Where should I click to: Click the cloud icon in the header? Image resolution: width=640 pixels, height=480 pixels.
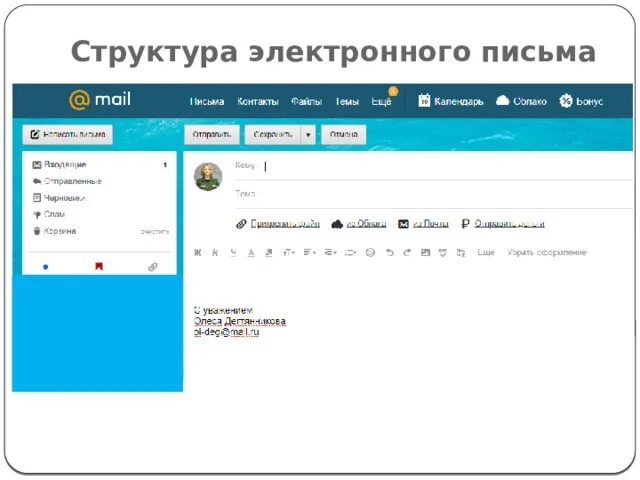(x=502, y=100)
